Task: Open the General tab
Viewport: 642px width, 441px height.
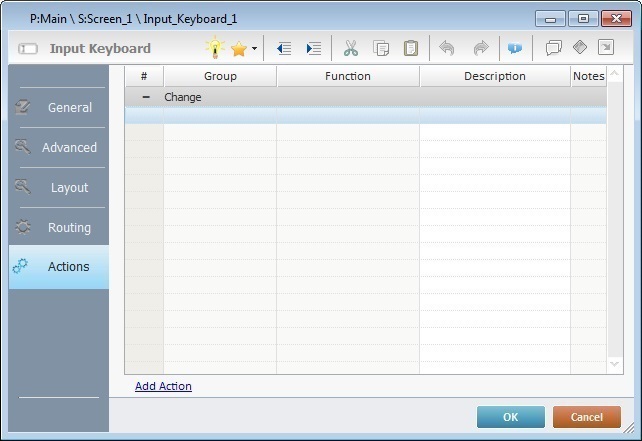Action: (x=59, y=108)
